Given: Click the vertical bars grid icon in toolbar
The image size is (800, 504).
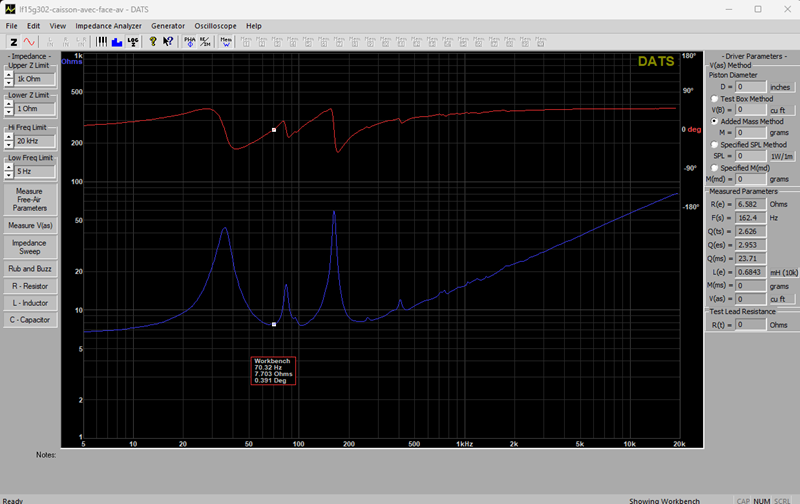Looking at the screenshot, I should pos(102,42).
